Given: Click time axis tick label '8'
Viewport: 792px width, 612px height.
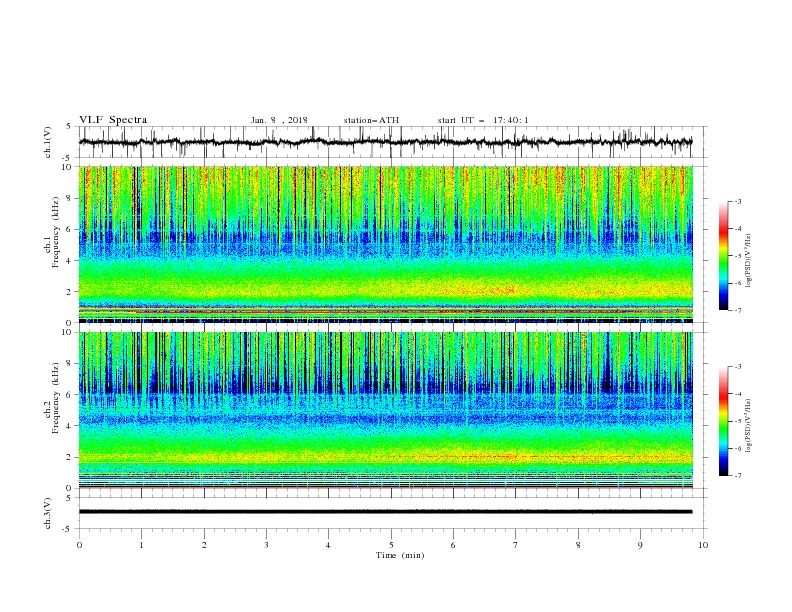Looking at the screenshot, I should pyautogui.click(x=578, y=545).
